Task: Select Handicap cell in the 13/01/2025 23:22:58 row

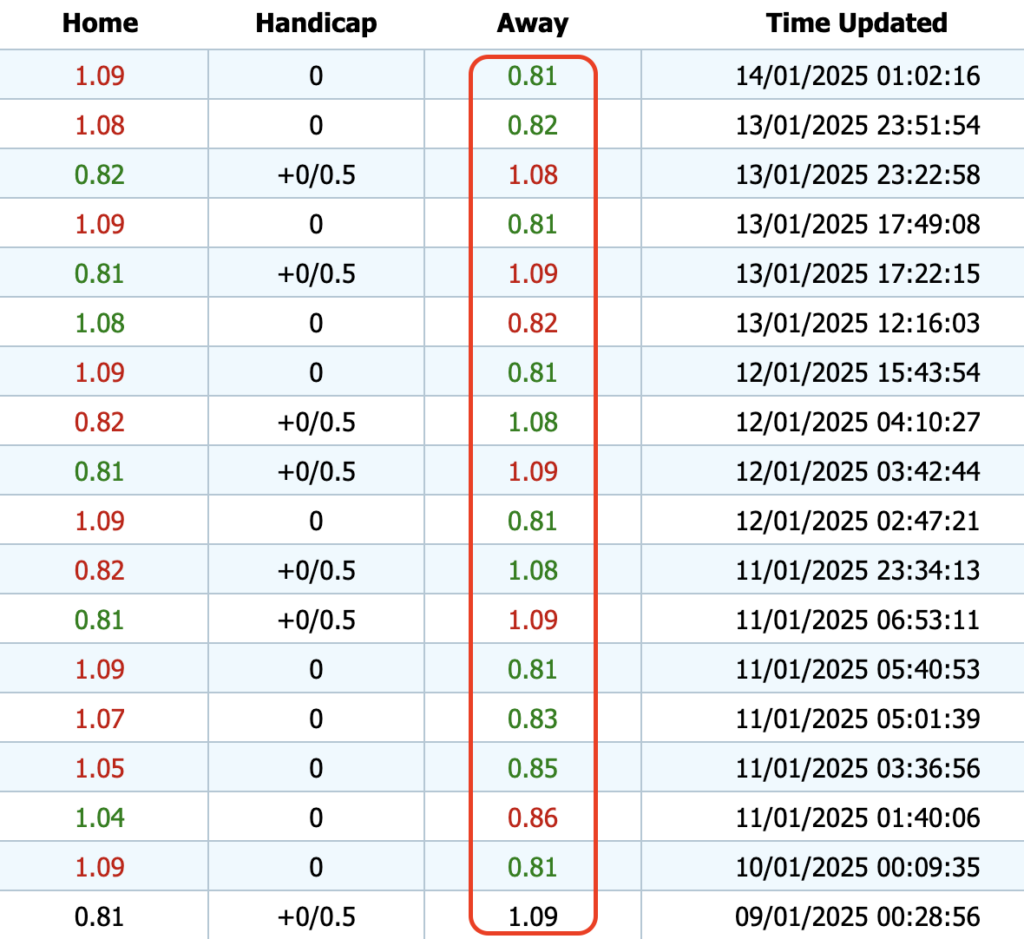Action: click(316, 175)
